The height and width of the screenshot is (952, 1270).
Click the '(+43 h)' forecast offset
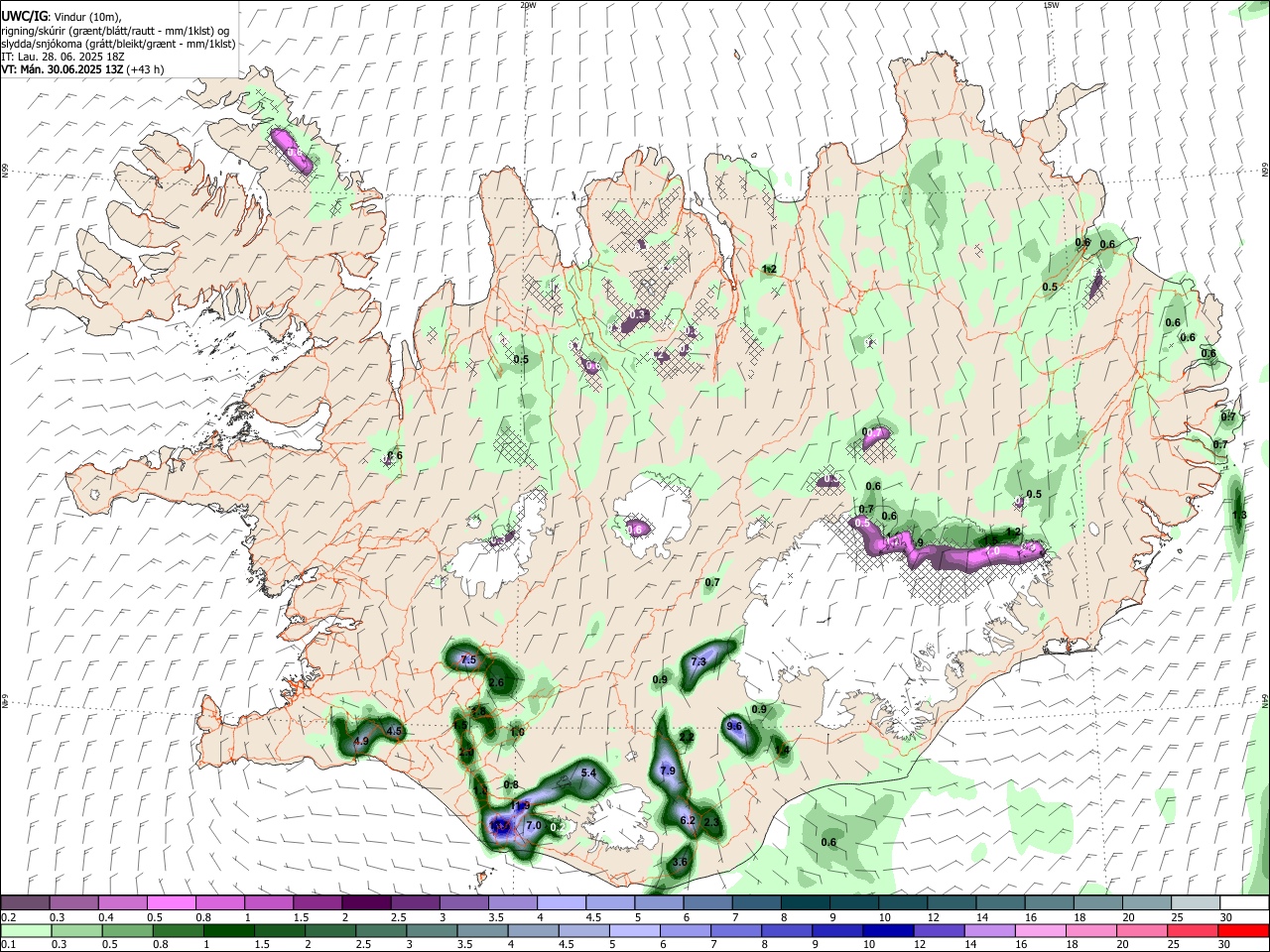(x=145, y=69)
